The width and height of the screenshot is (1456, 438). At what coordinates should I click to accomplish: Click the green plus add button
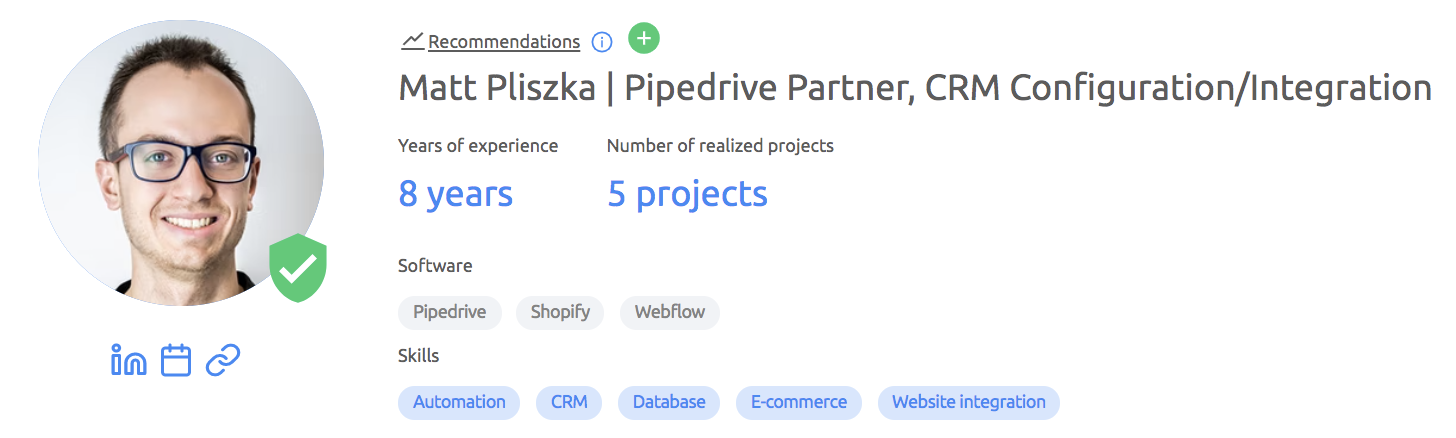[644, 39]
